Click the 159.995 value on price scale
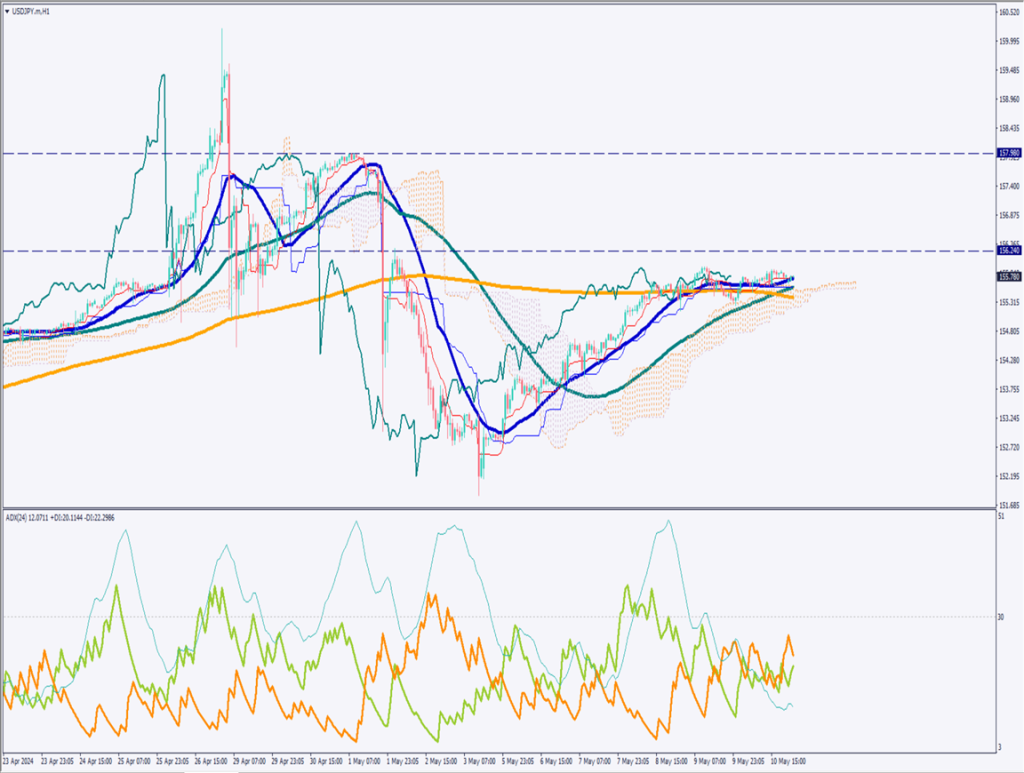Screen dimensions: 1024x773 point(1008,42)
